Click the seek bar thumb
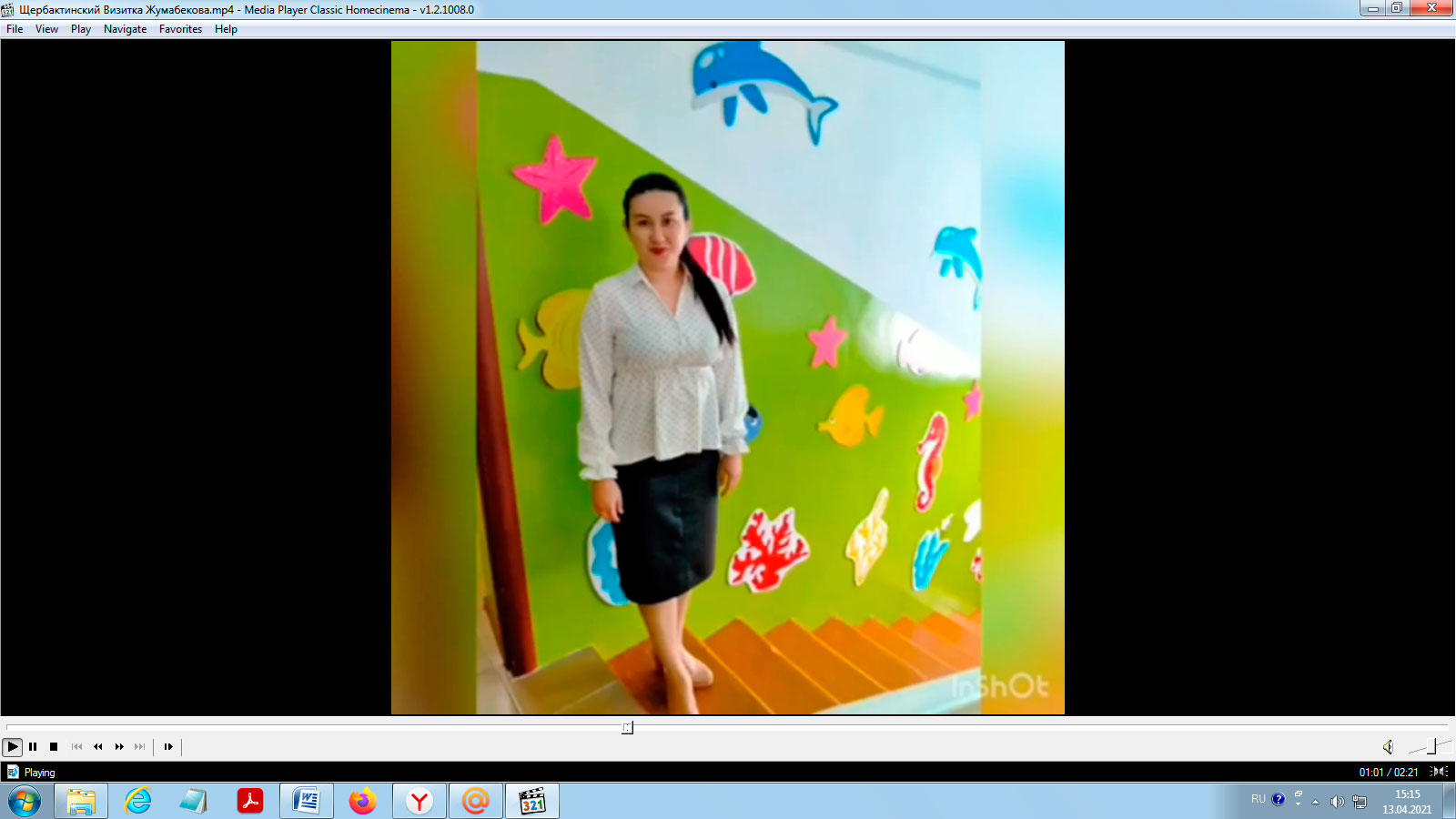The height and width of the screenshot is (819, 1456). point(627,727)
